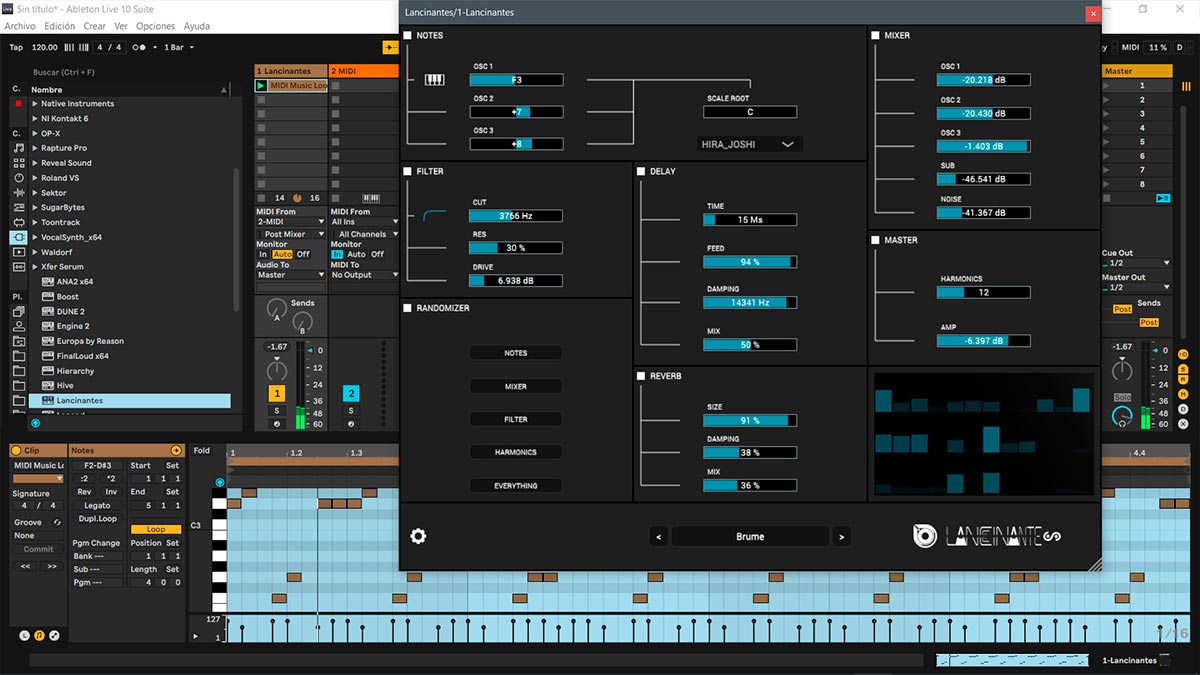
Task: Click the randomizer MIXER button
Action: (516, 386)
